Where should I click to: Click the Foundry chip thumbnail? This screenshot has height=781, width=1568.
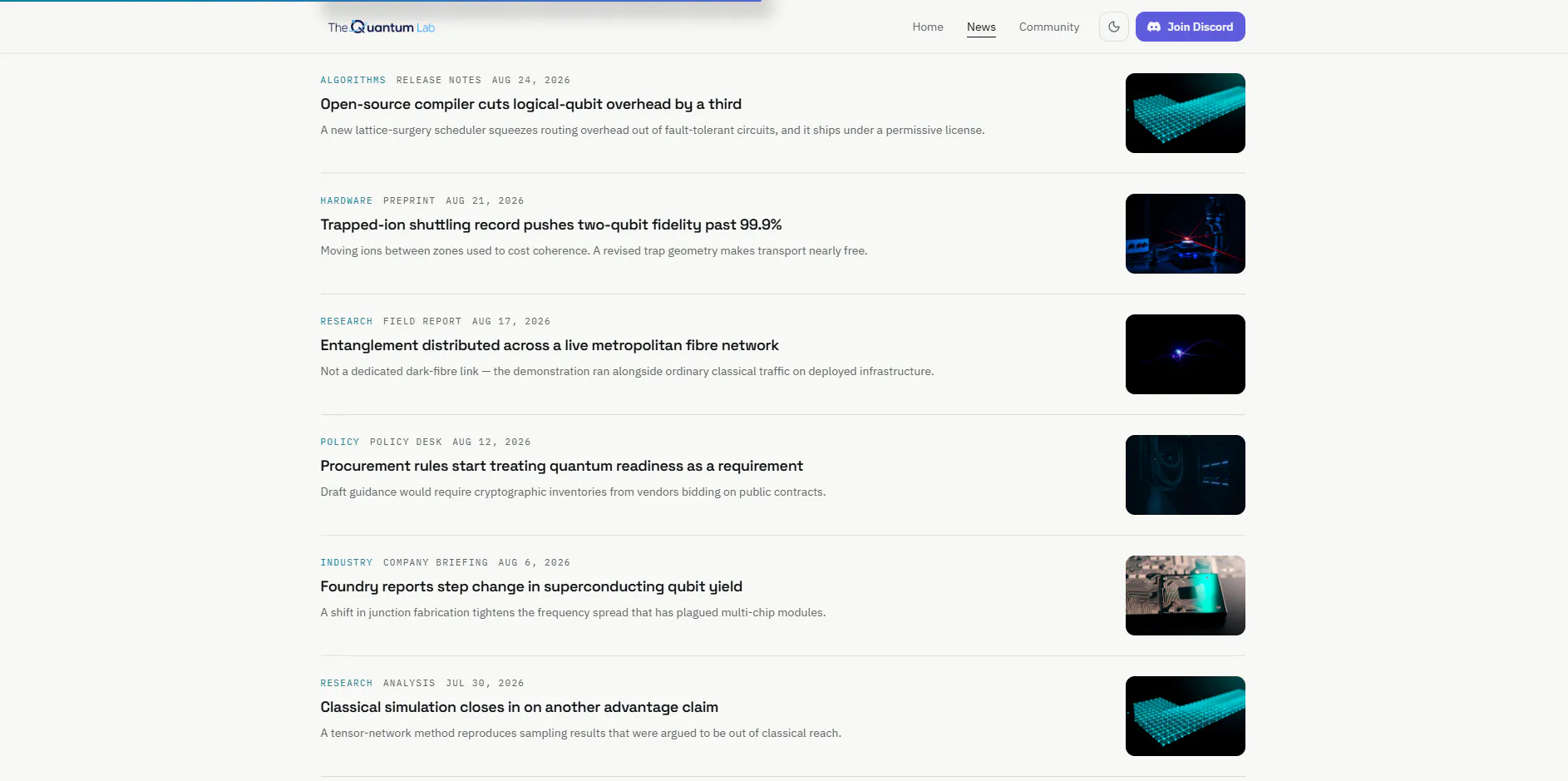[1185, 596]
